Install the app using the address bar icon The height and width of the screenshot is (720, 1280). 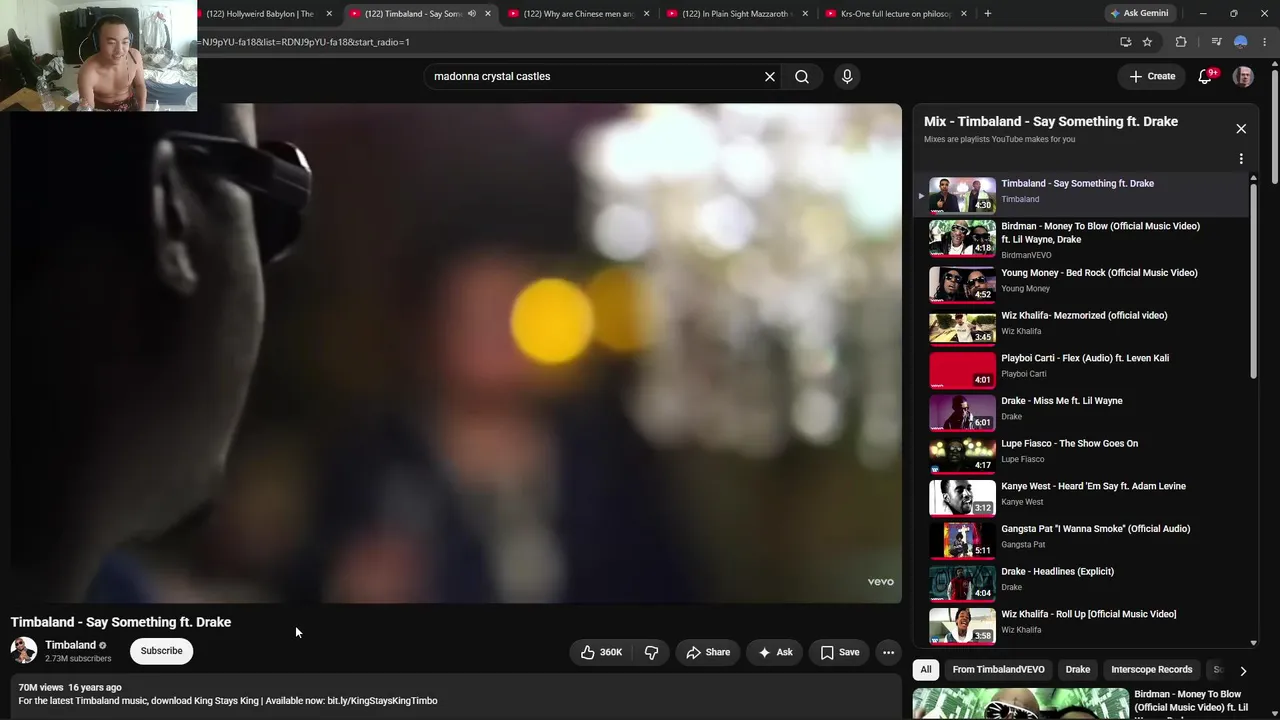[x=1125, y=42]
